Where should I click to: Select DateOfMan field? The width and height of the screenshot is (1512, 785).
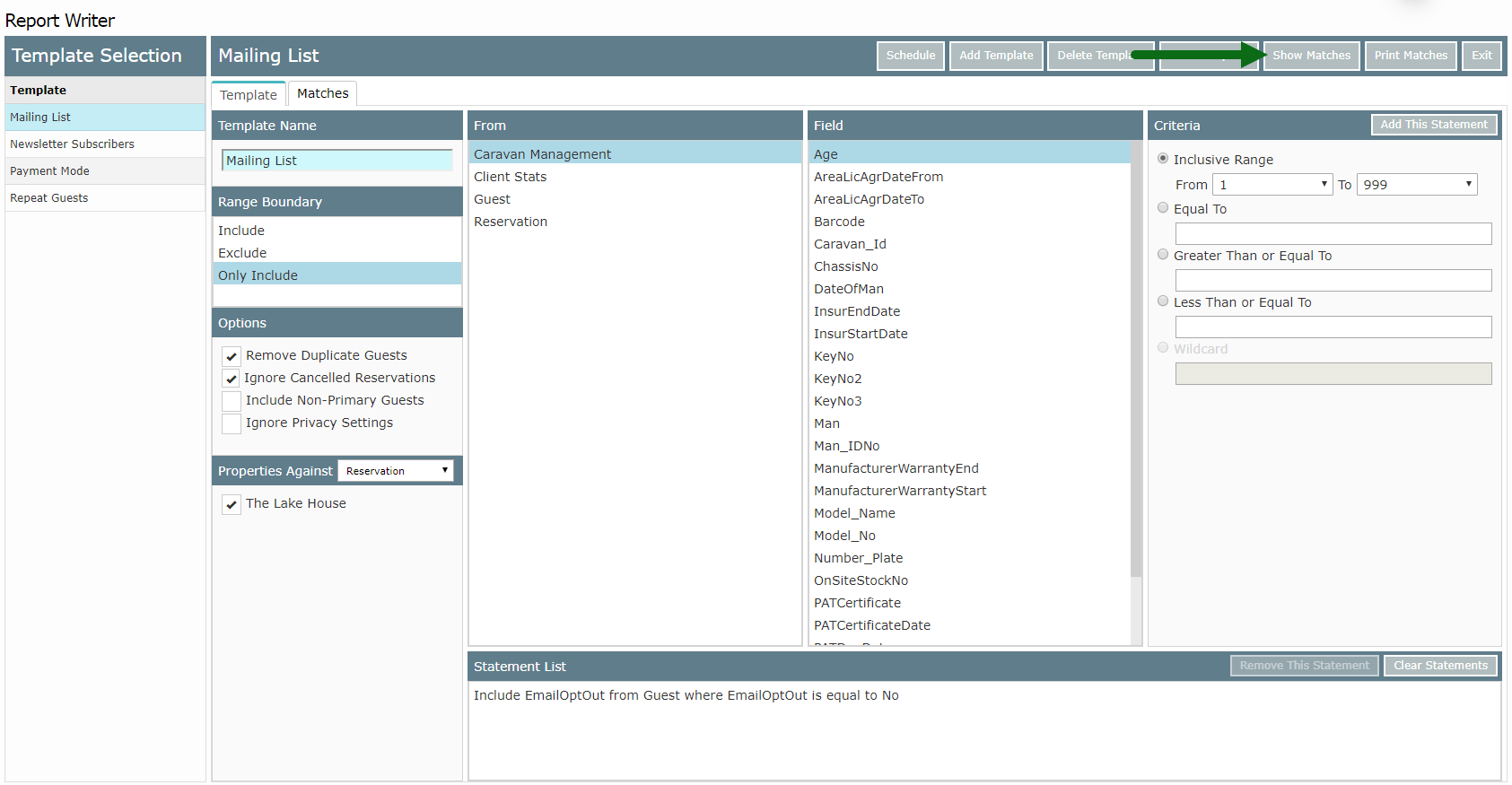coord(969,289)
